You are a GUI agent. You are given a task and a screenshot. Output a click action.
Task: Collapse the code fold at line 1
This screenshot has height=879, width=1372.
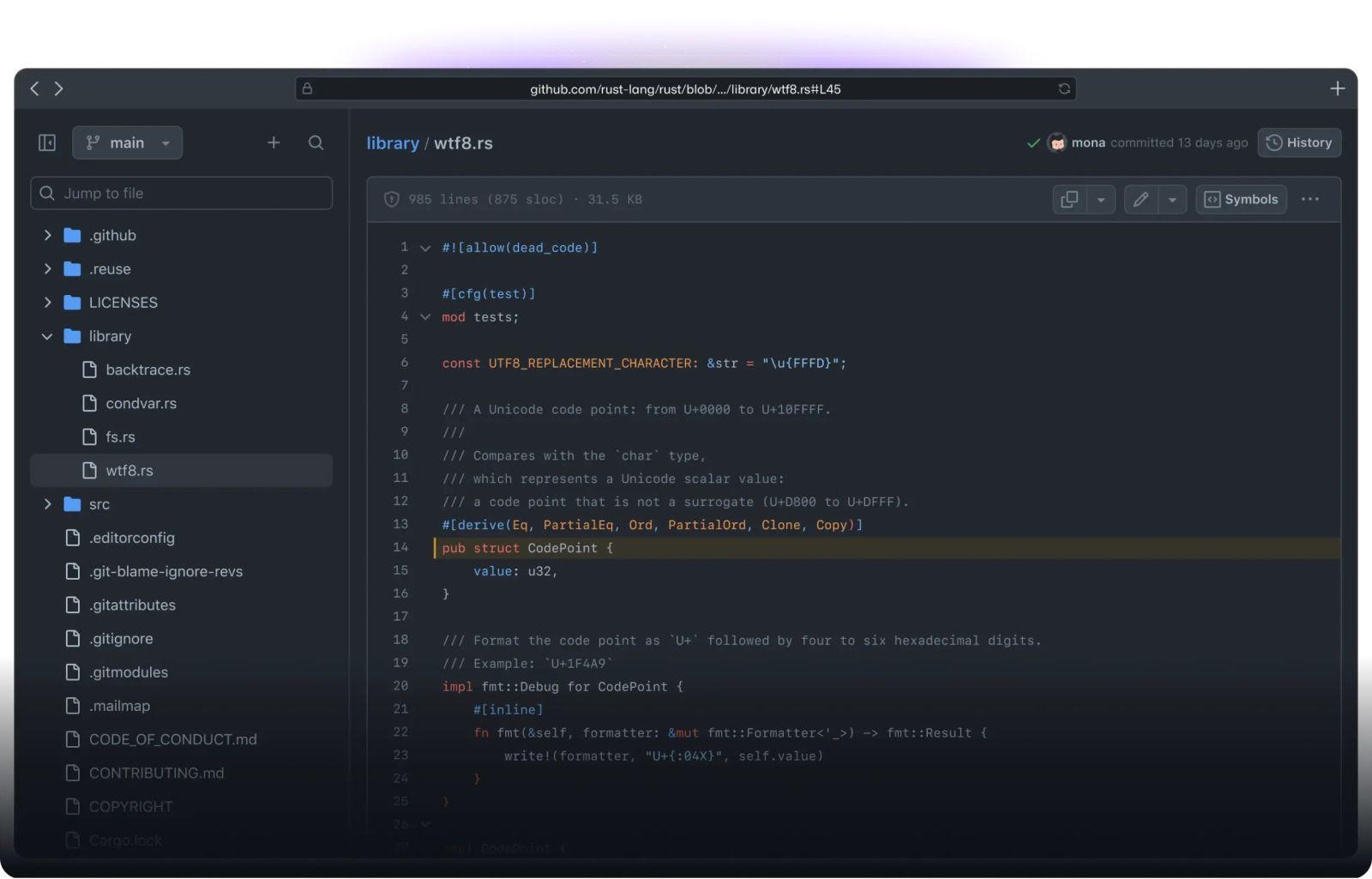tap(425, 248)
